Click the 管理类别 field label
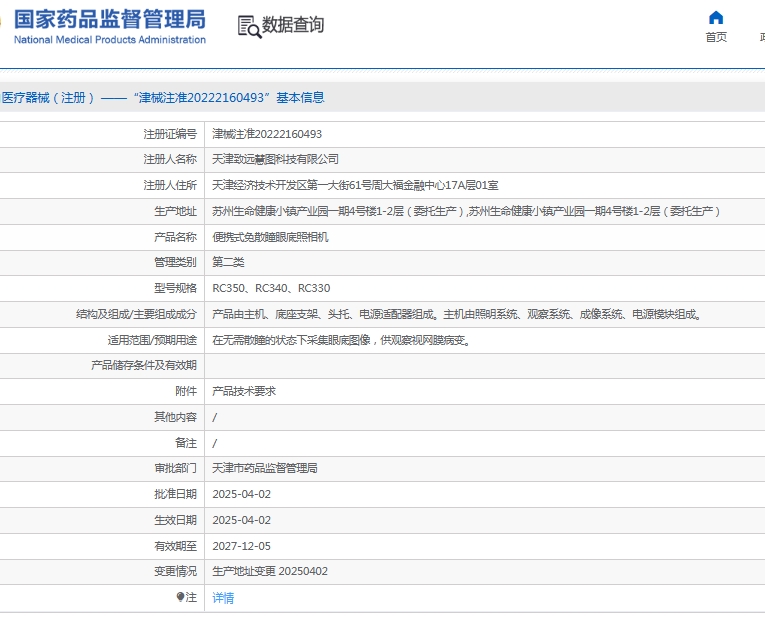Image resolution: width=765 pixels, height=617 pixels. [x=175, y=262]
